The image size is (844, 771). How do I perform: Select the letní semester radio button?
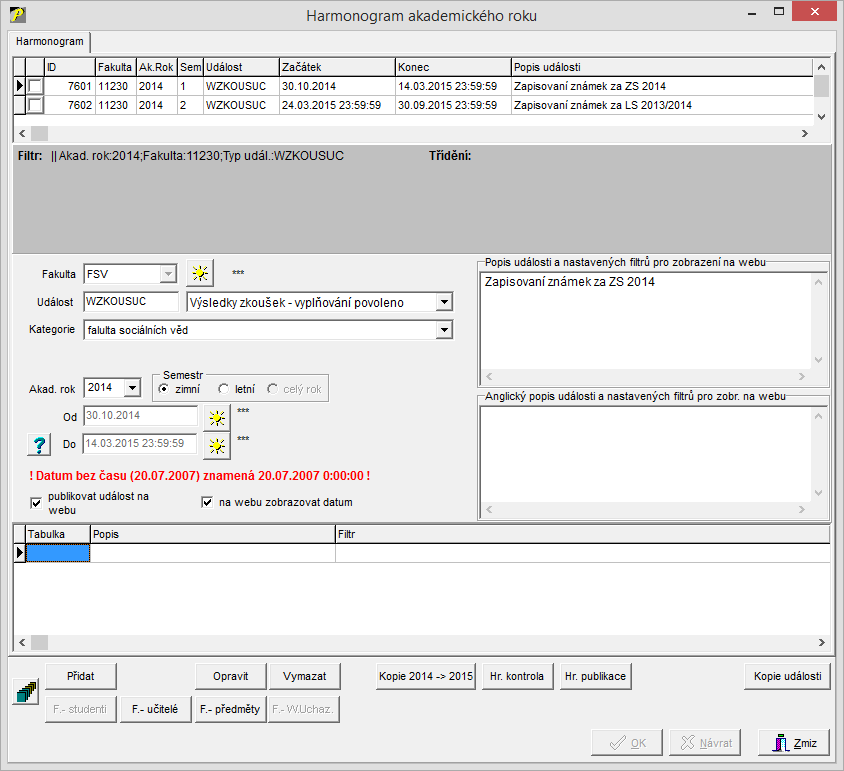coord(223,388)
